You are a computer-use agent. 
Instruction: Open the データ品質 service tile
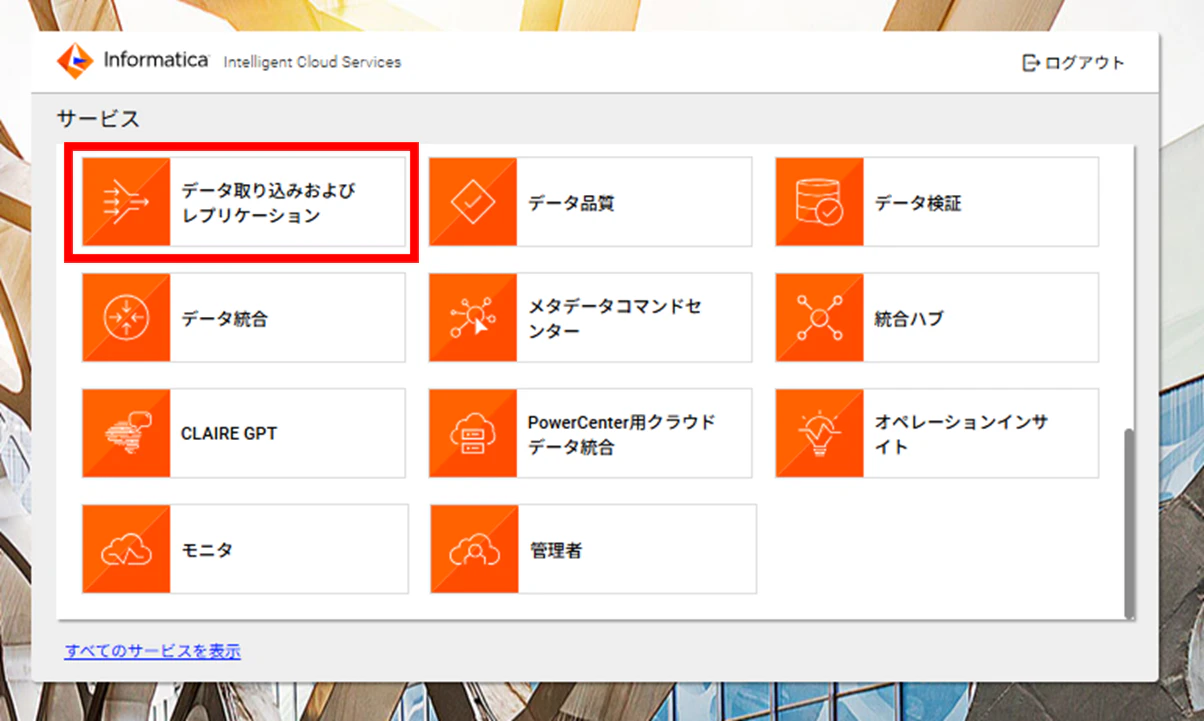click(x=590, y=202)
